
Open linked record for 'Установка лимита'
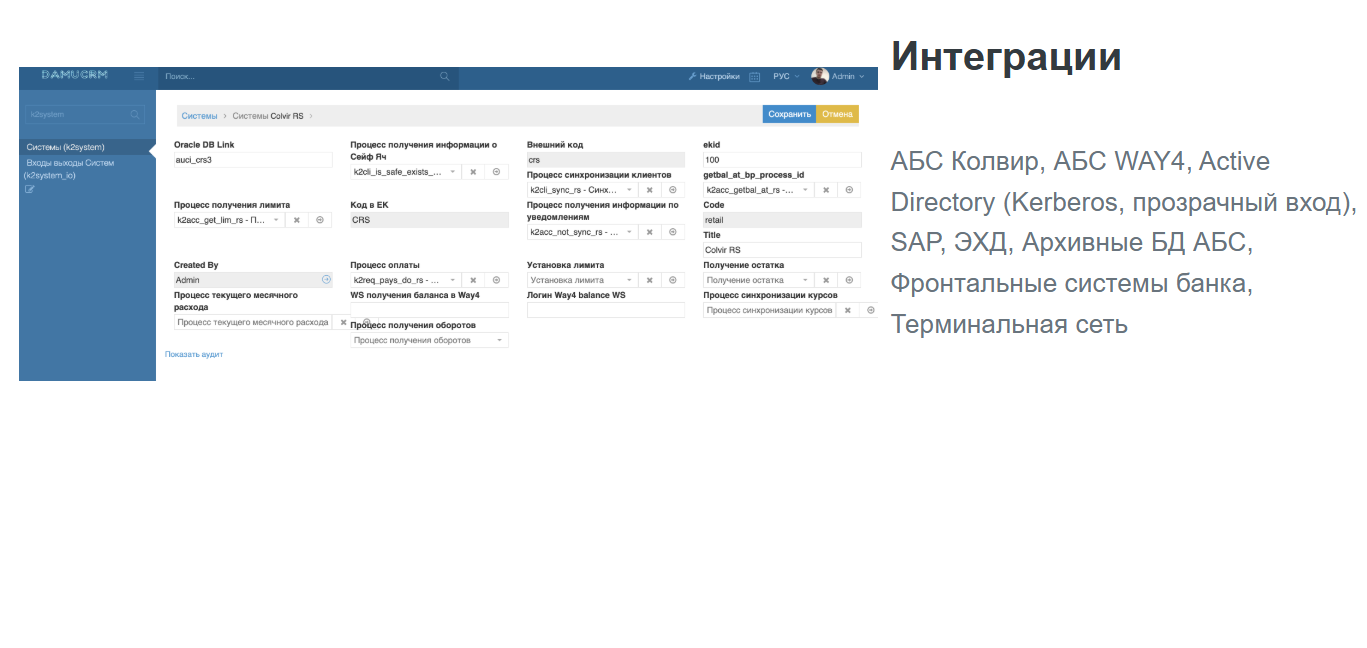click(x=673, y=281)
